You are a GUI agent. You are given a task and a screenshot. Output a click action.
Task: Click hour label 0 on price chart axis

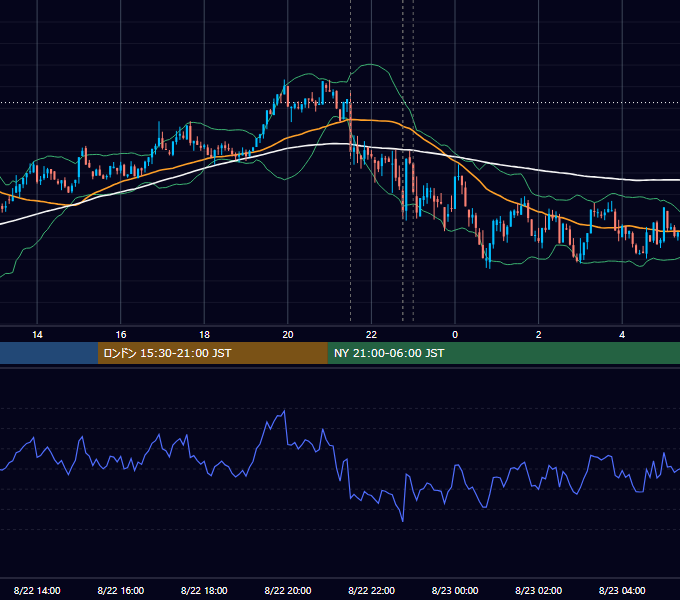[x=455, y=335]
